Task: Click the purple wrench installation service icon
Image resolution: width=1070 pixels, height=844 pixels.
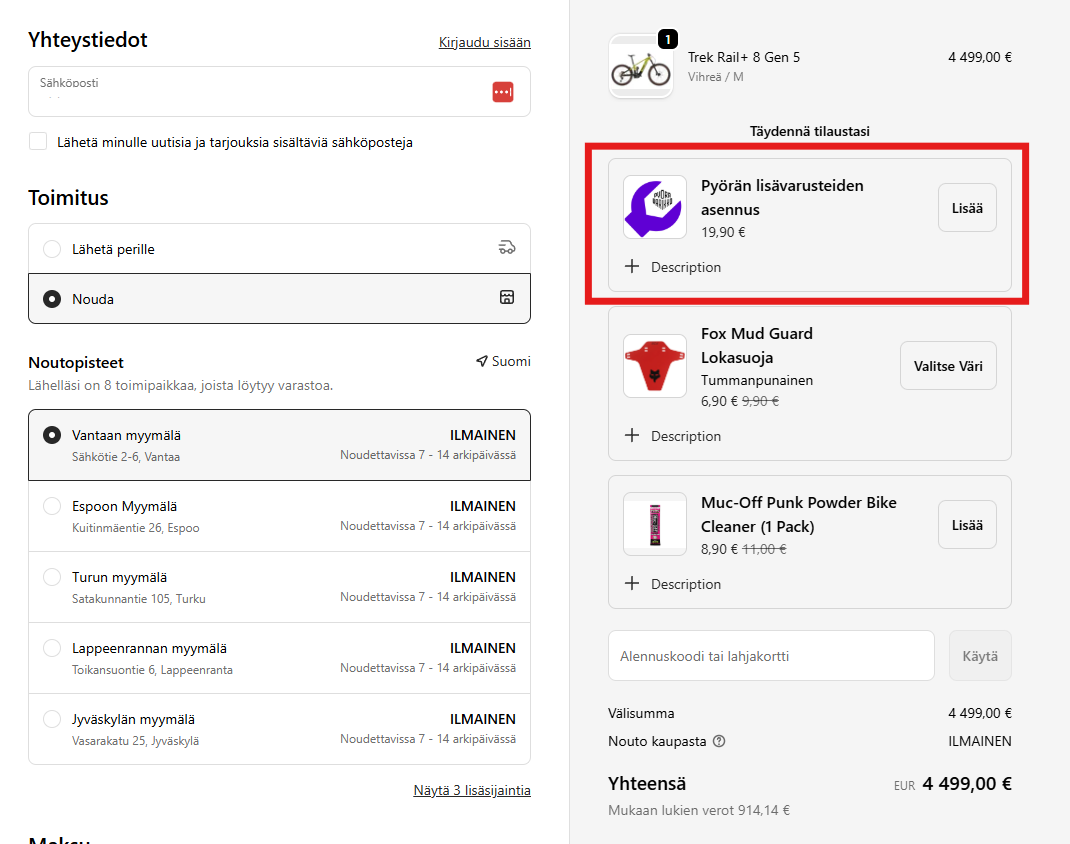Action: [x=654, y=207]
